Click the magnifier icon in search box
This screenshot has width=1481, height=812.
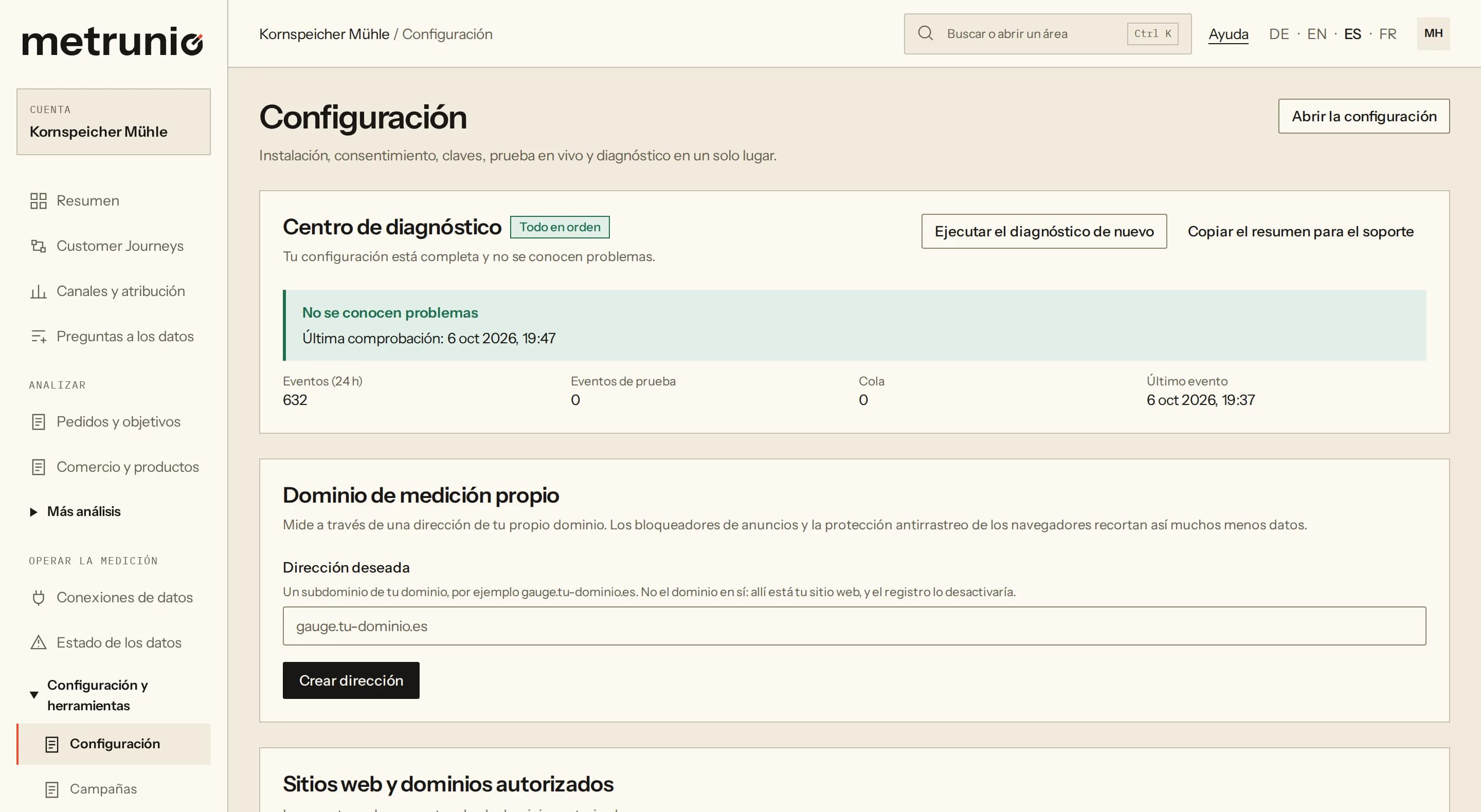click(925, 33)
